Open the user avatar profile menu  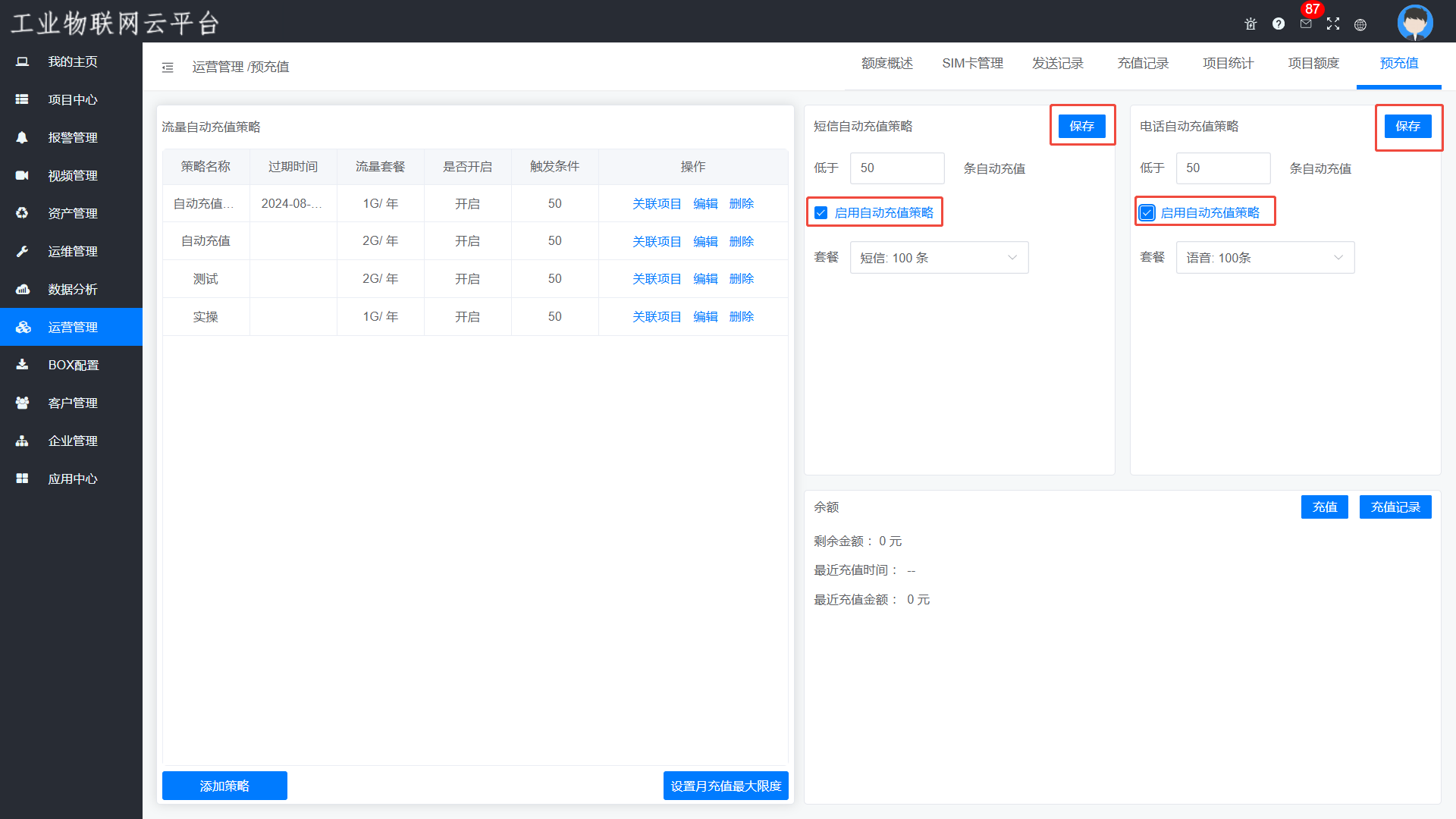pyautogui.click(x=1415, y=23)
